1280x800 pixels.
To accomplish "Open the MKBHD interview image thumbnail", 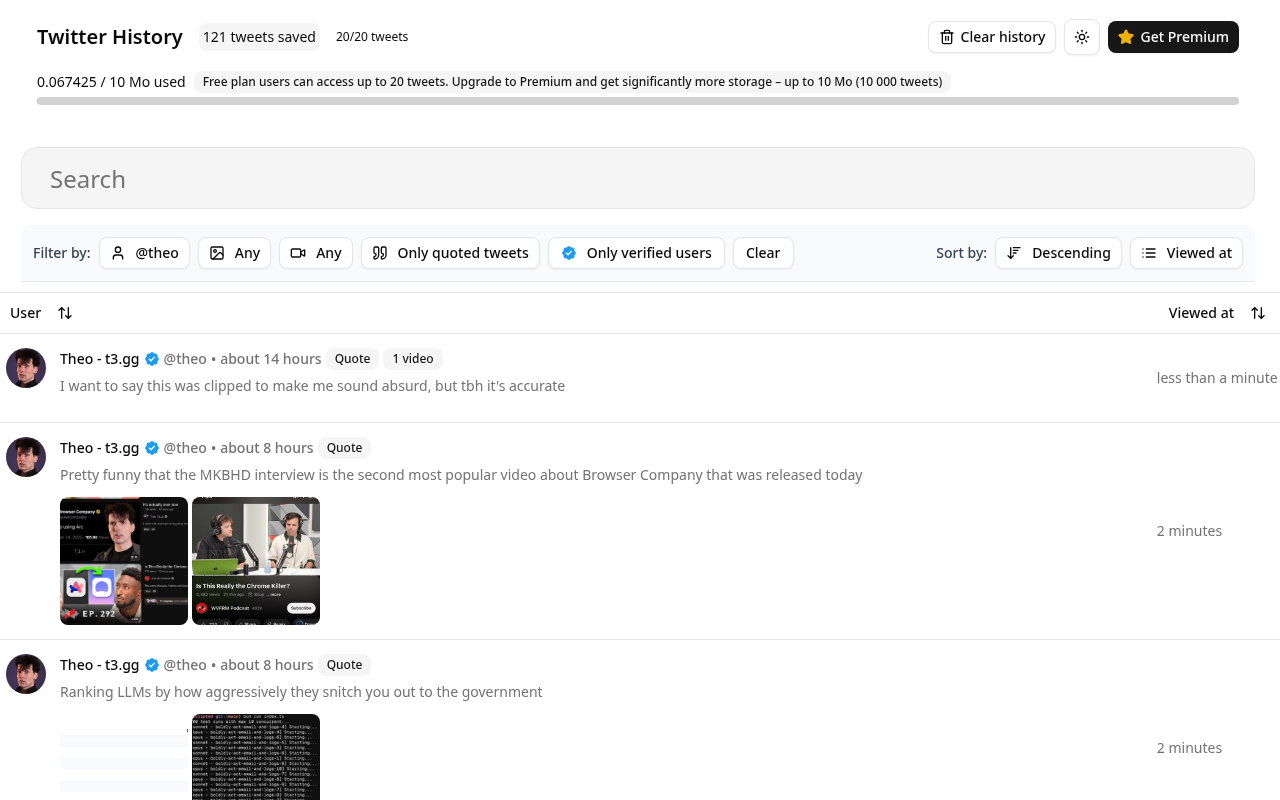I will point(124,561).
